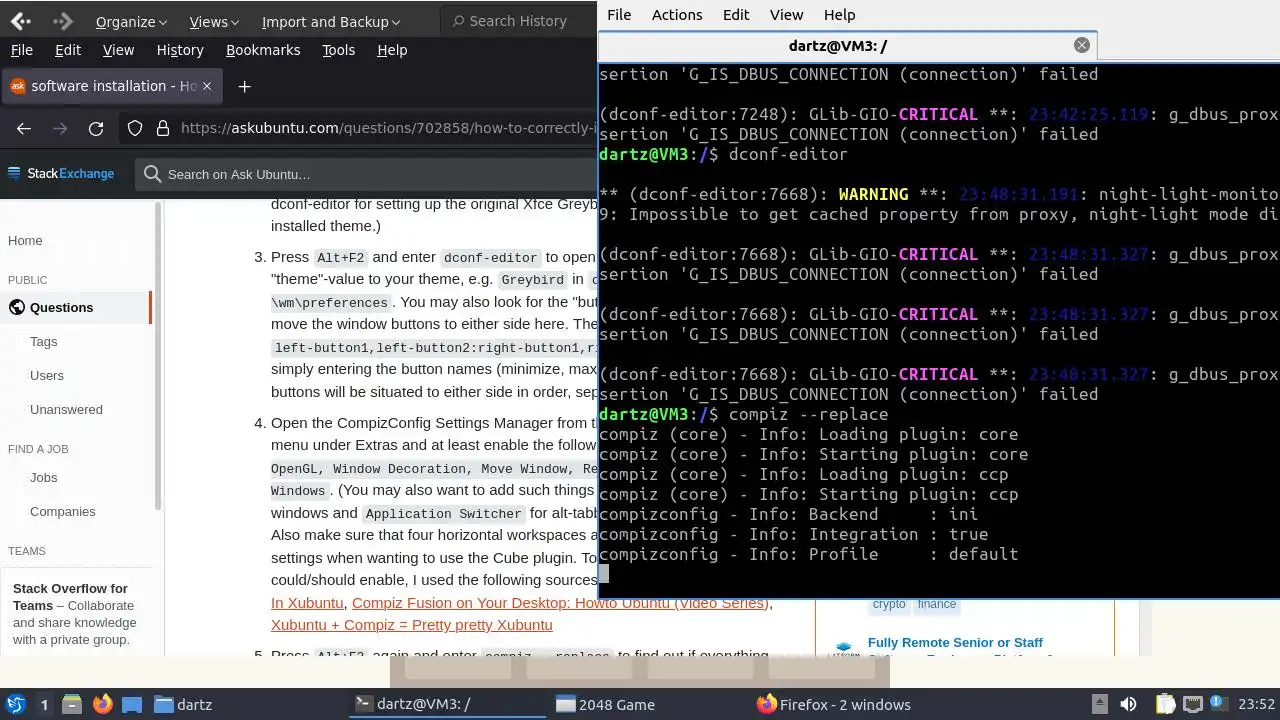Open the application menu in the taskbar

(x=15, y=704)
